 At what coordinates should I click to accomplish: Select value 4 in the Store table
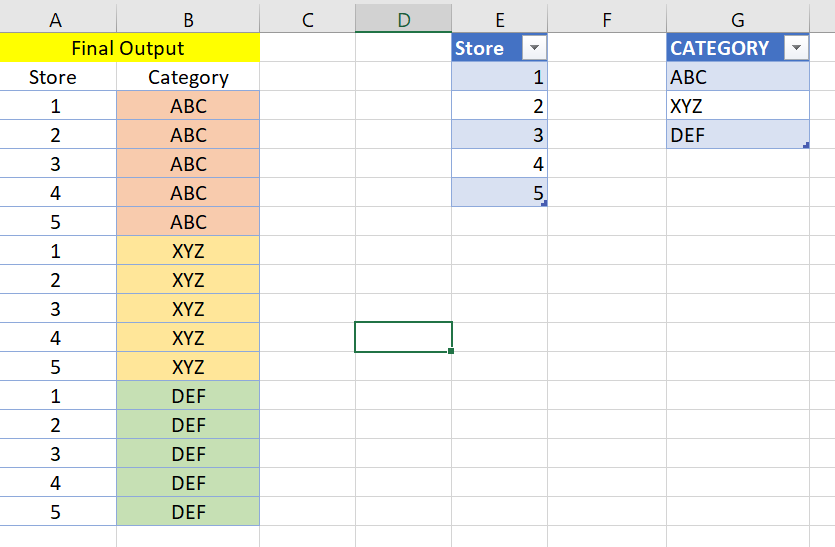click(x=500, y=164)
